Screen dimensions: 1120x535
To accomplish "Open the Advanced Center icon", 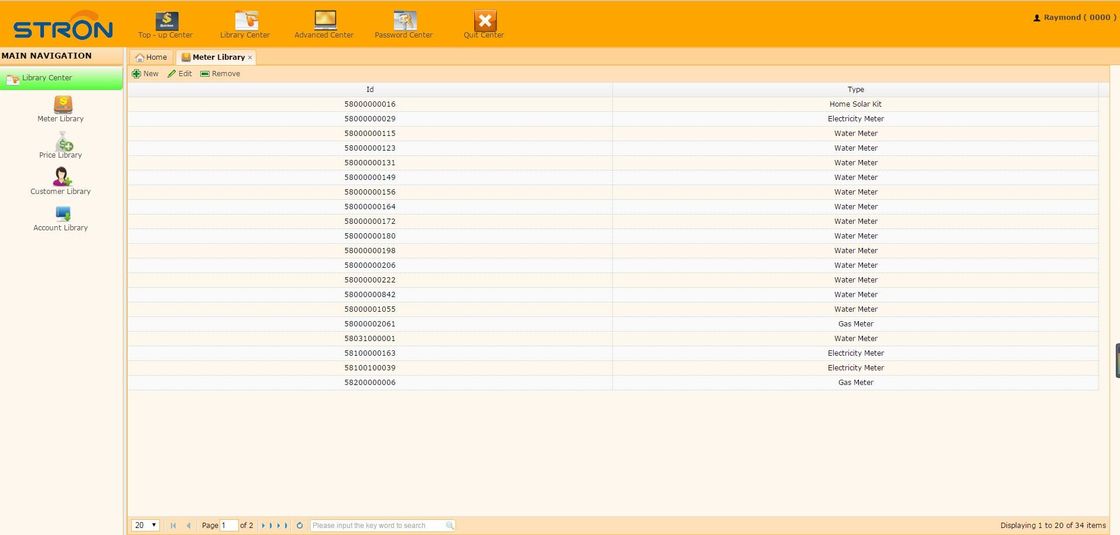I will coord(325,22).
